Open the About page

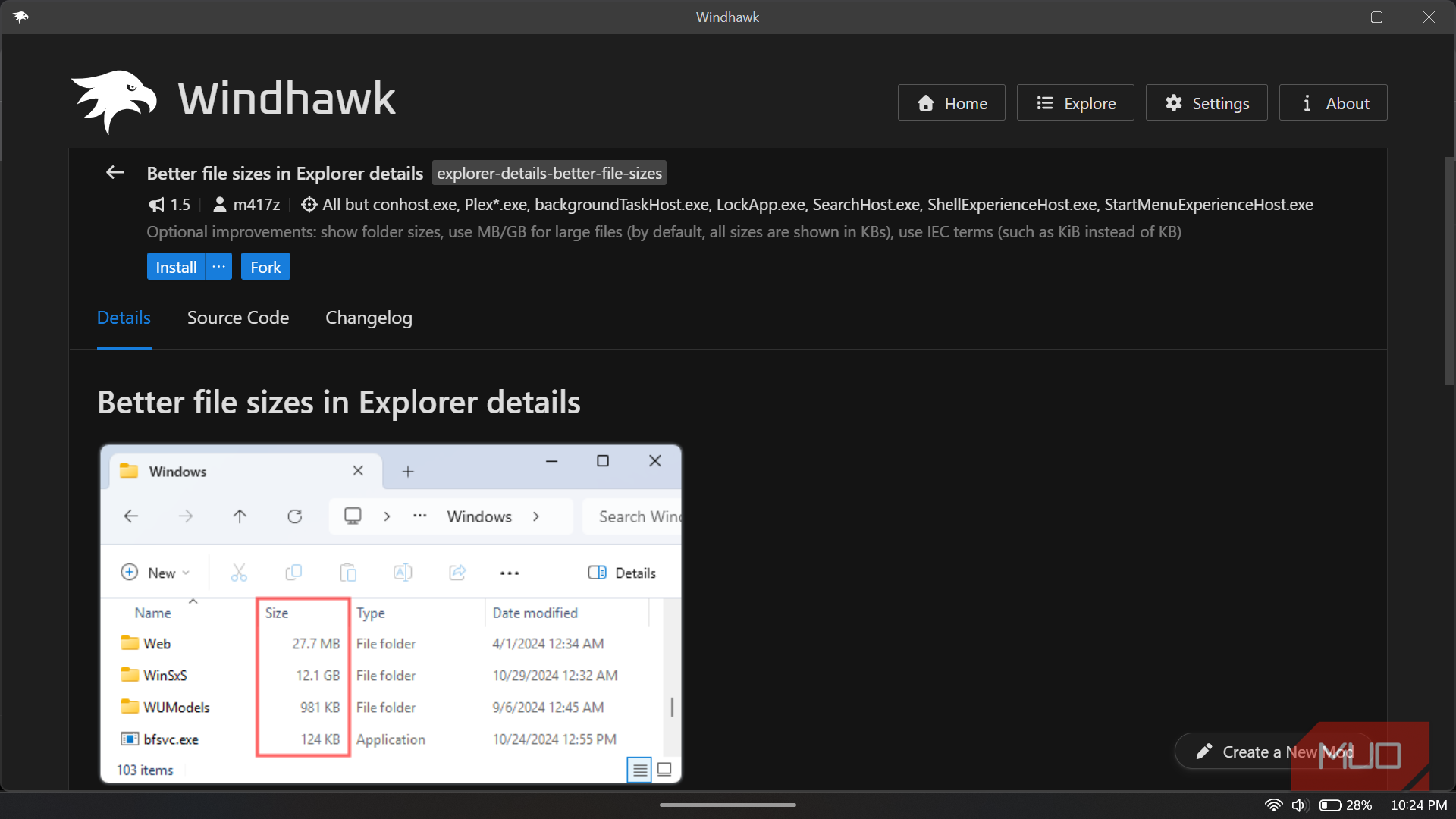click(x=1333, y=102)
